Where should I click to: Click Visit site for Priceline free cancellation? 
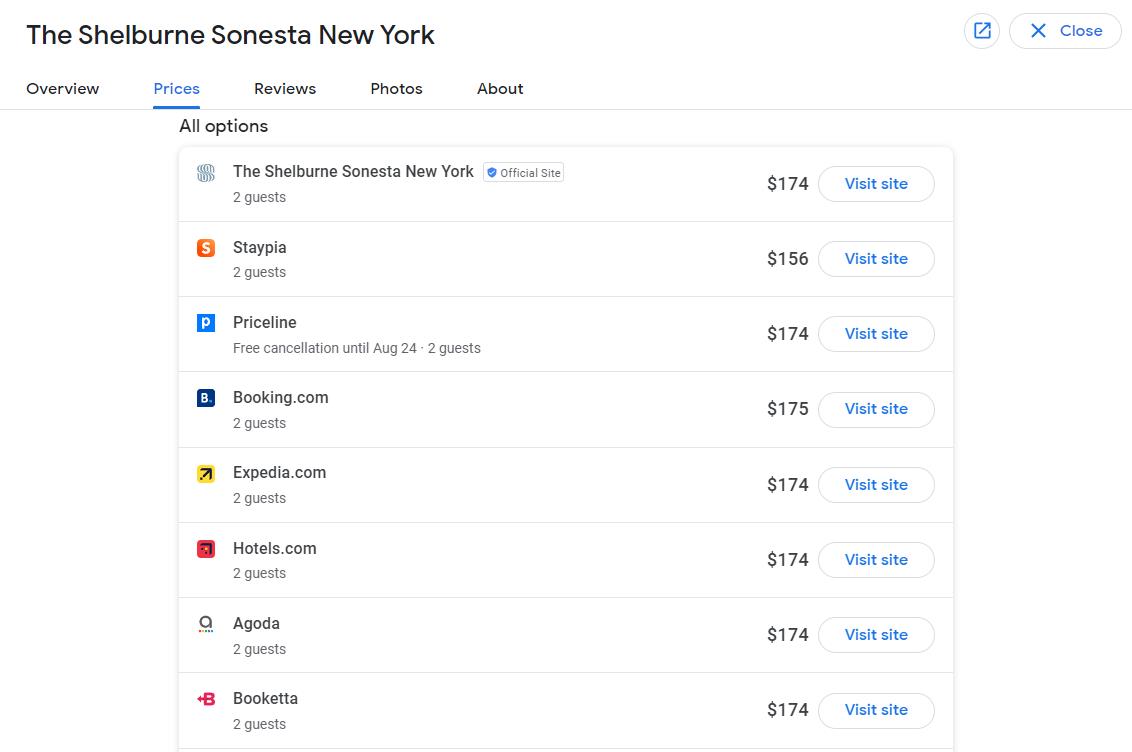pyautogui.click(x=876, y=333)
